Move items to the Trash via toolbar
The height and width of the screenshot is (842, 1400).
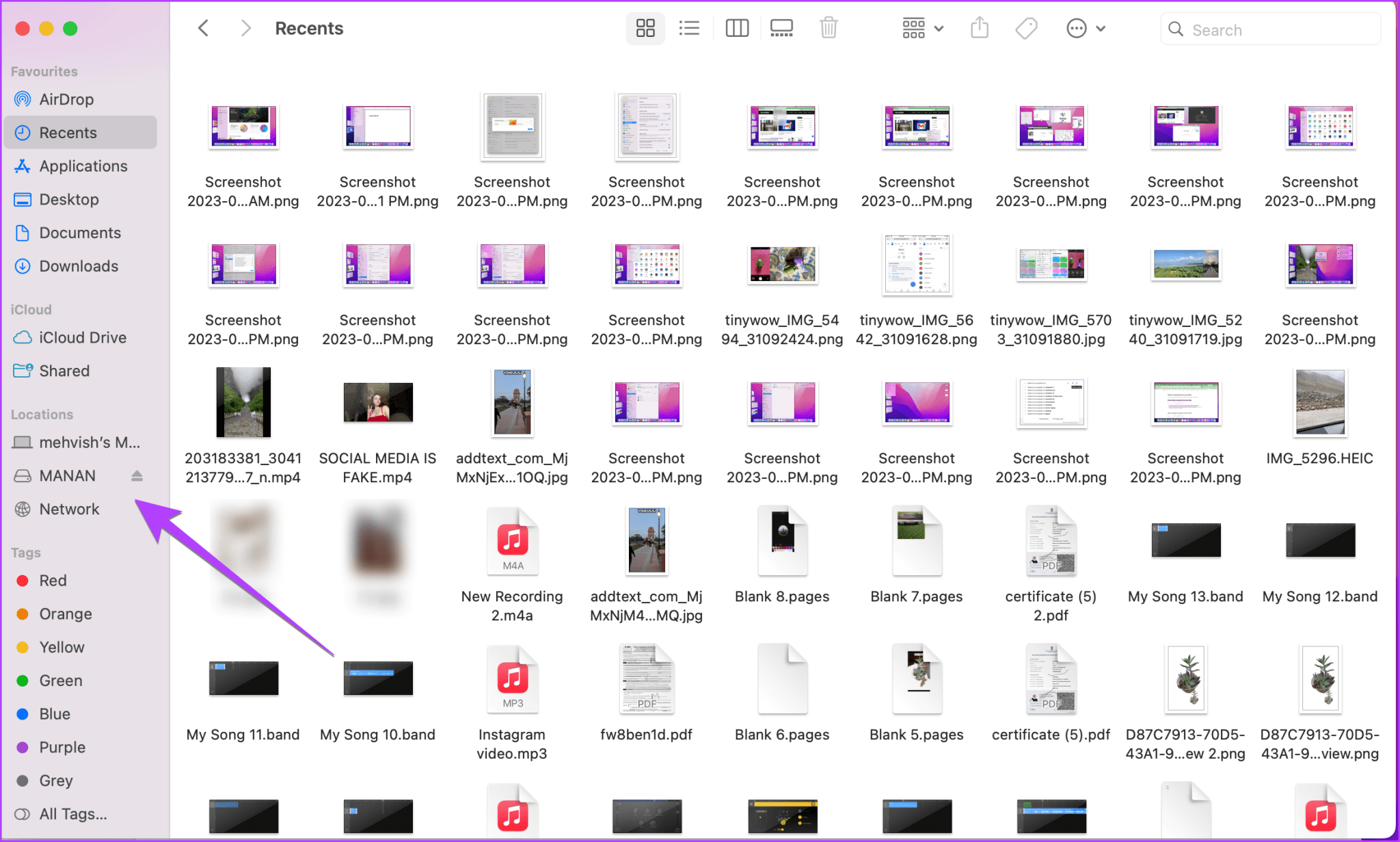829,28
